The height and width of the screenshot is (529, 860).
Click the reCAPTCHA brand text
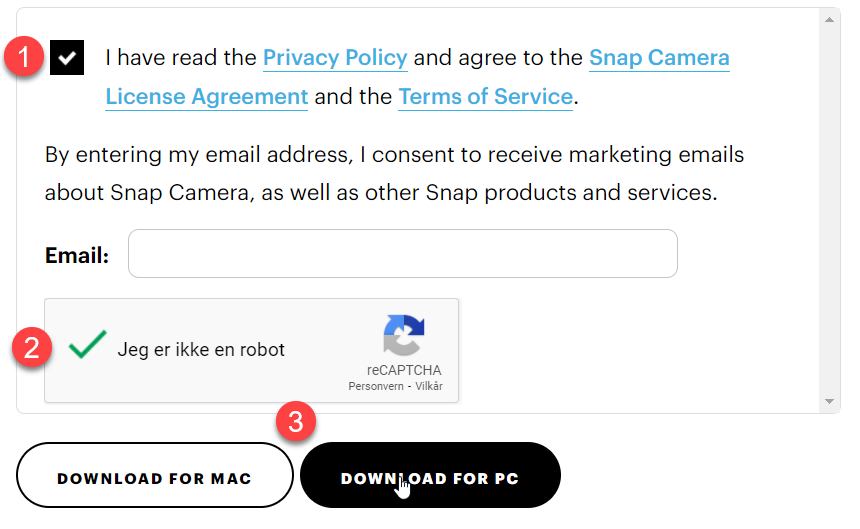(404, 370)
